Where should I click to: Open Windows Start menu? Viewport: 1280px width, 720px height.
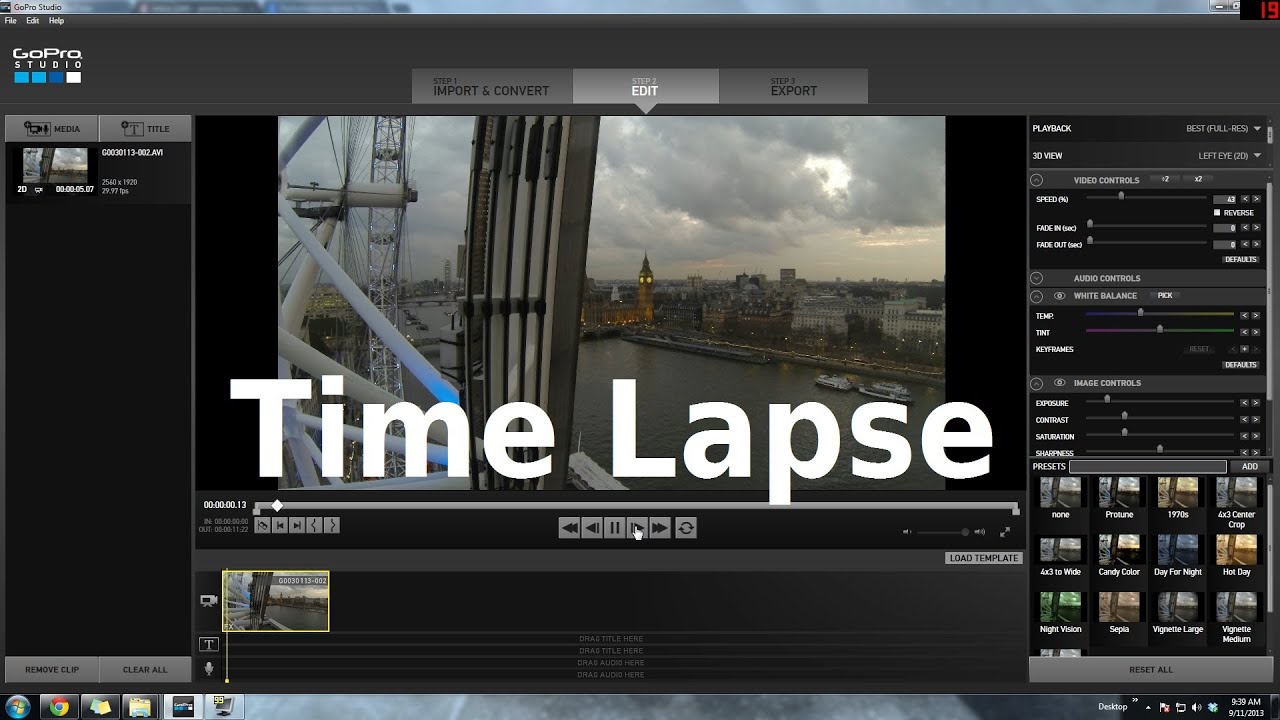tap(17, 707)
